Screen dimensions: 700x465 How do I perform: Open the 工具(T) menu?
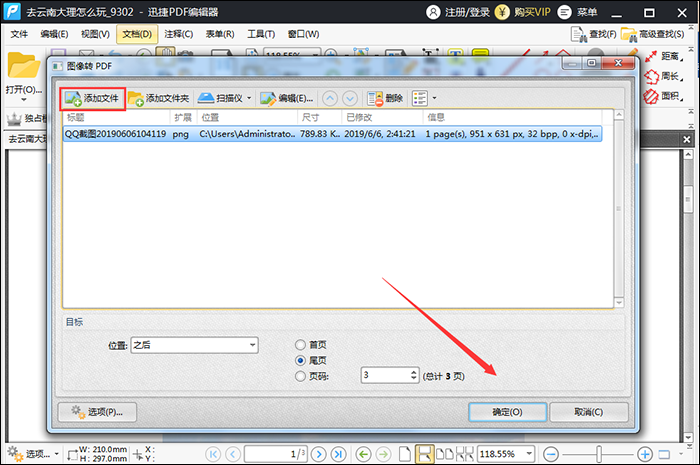click(x=261, y=34)
